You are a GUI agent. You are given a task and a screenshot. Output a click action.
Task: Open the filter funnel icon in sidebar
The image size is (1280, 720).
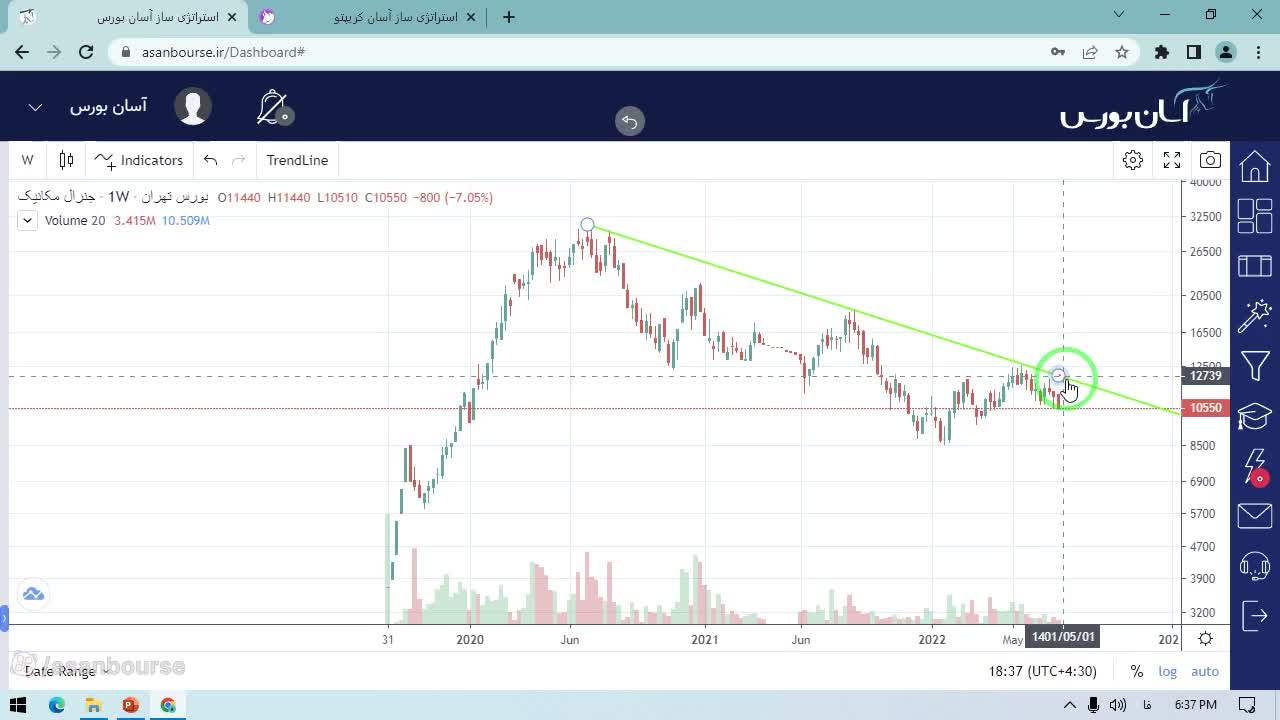click(1255, 365)
